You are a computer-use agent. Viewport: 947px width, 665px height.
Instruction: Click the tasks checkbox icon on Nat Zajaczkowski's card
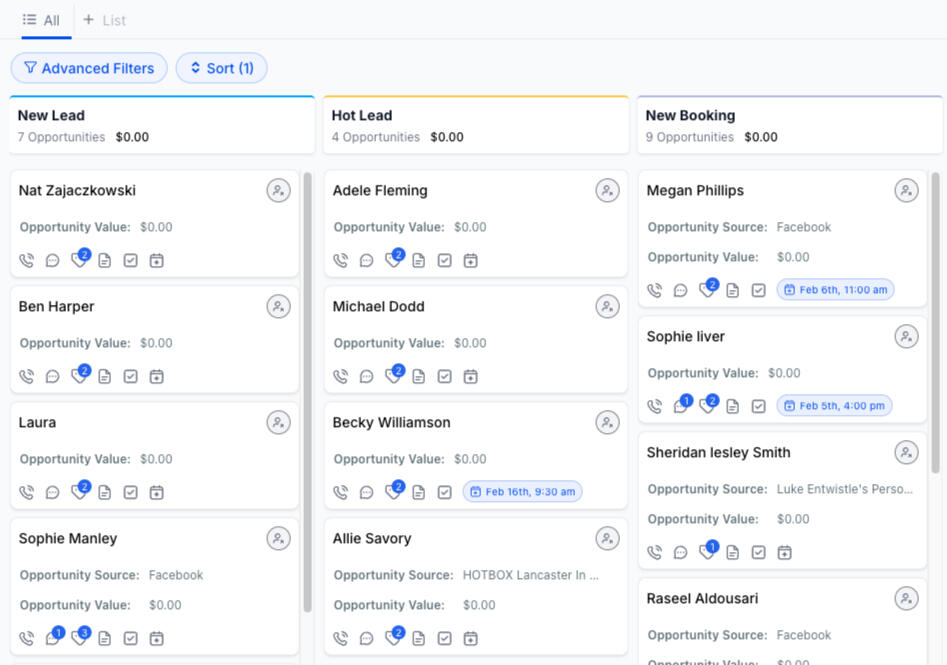131,261
